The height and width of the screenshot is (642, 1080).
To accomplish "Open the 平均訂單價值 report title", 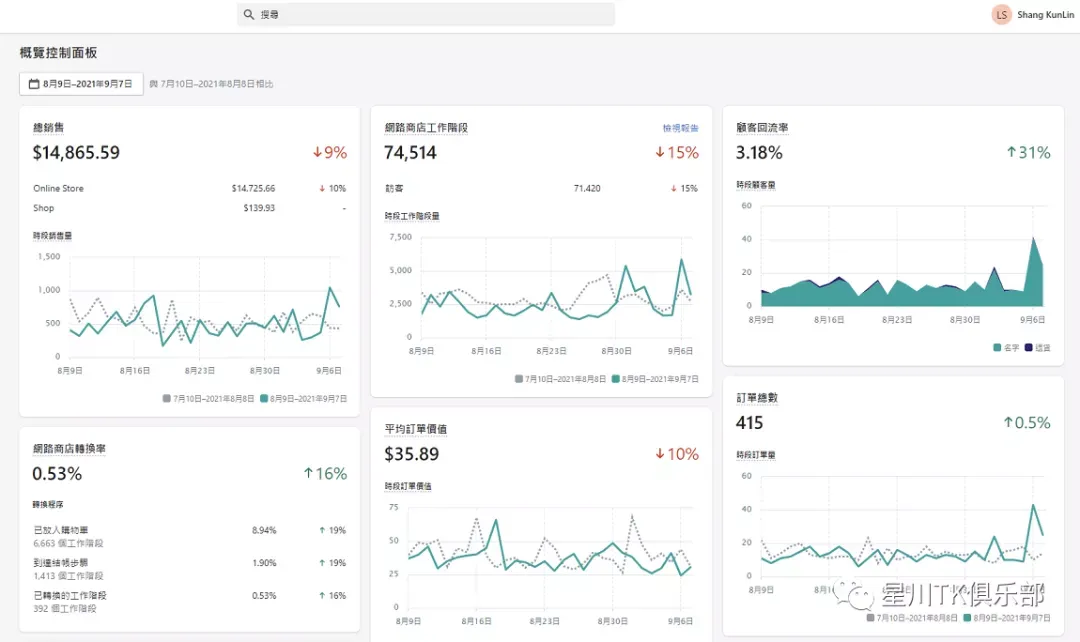I will point(415,428).
